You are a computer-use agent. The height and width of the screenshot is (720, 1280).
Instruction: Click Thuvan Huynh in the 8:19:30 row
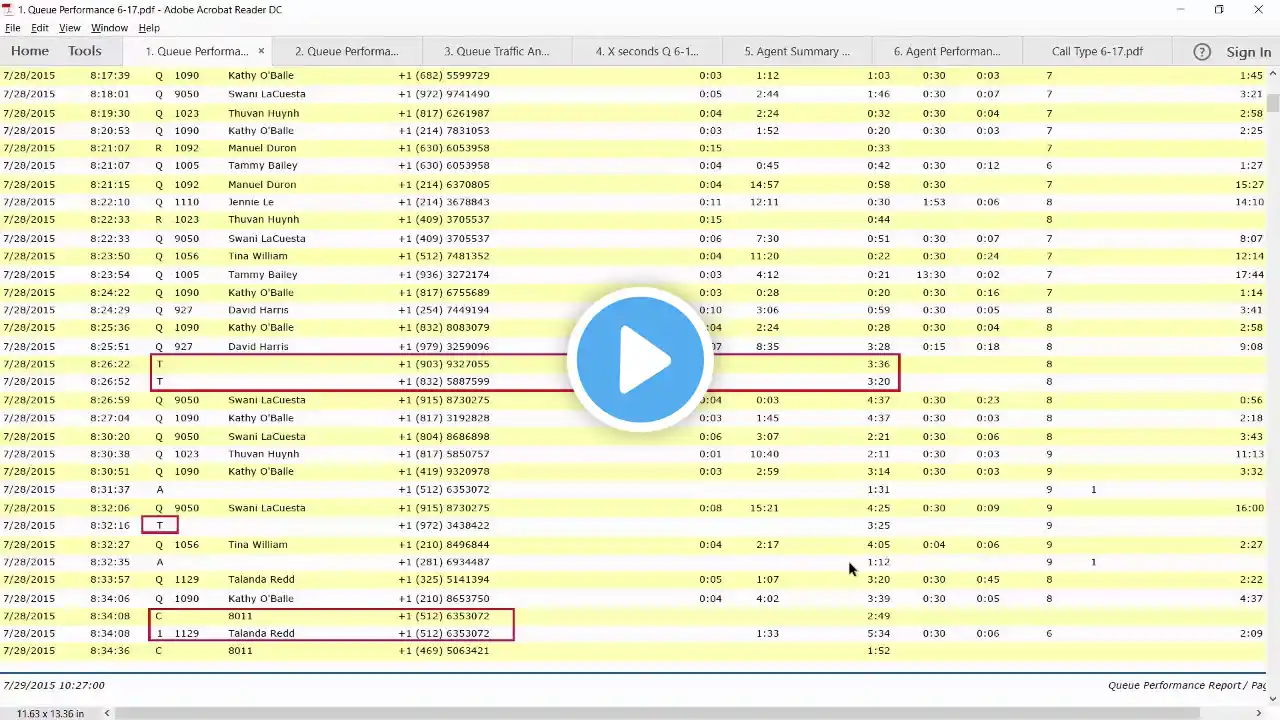(264, 113)
